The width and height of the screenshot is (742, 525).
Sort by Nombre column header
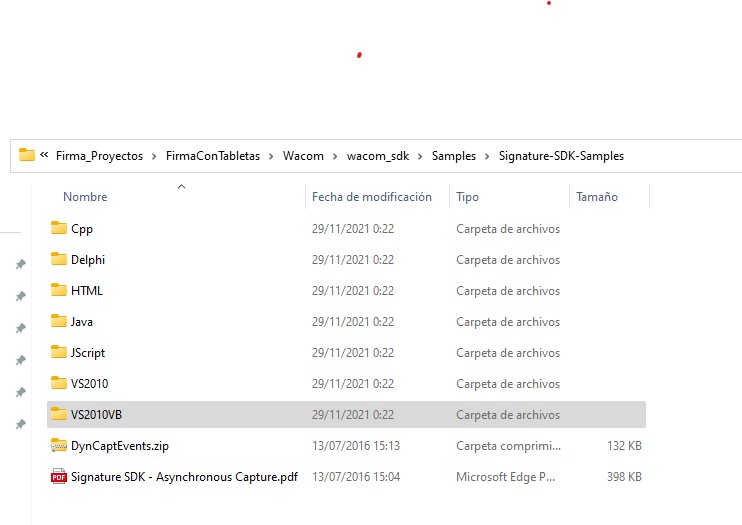[x=85, y=197]
